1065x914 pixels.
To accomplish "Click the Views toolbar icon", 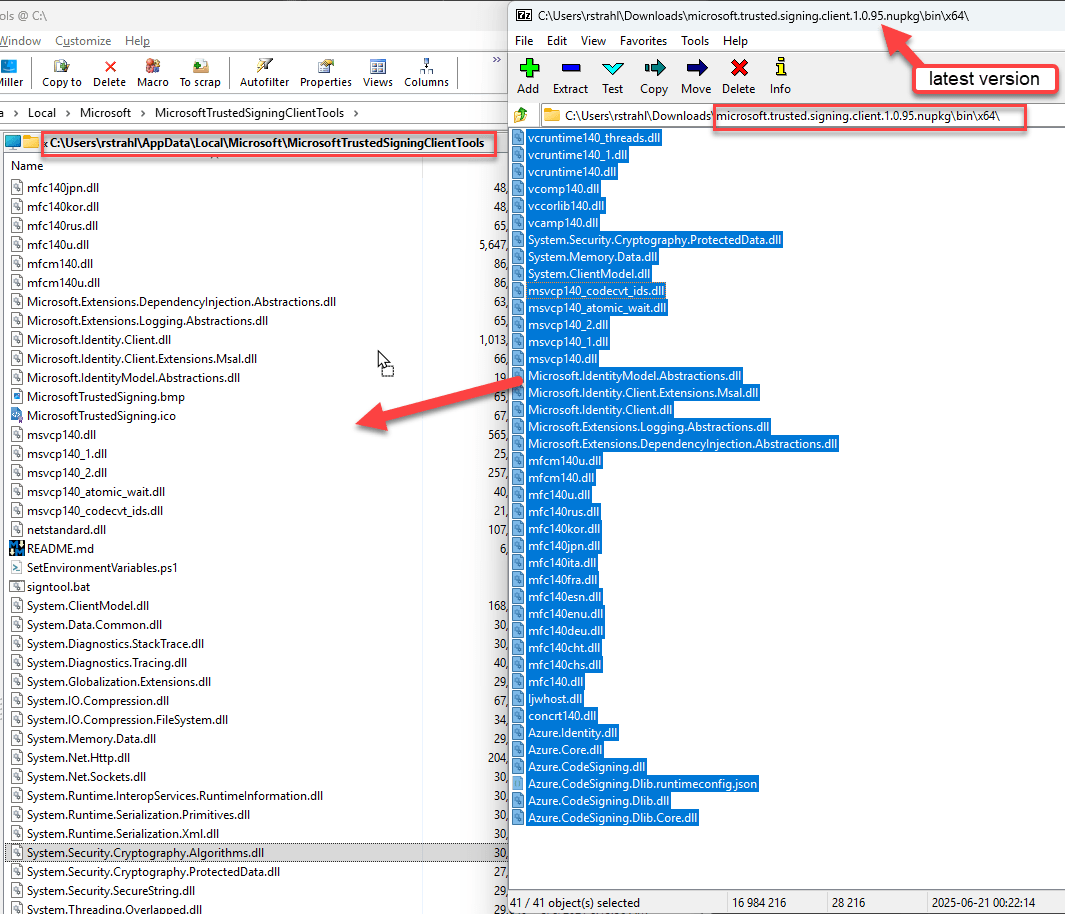I will pos(377,72).
